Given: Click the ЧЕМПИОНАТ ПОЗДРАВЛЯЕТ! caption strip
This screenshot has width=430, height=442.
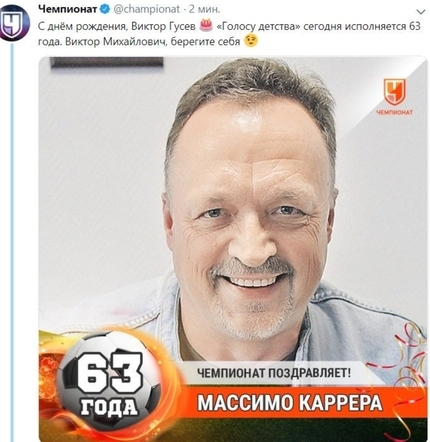Looking at the screenshot, I should pos(274,373).
